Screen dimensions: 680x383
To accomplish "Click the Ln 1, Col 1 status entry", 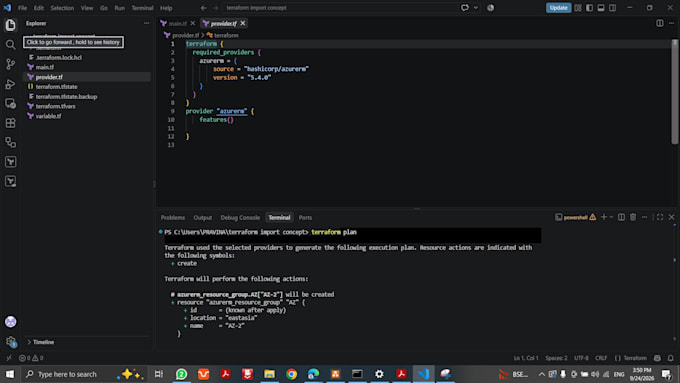I will click(526, 358).
